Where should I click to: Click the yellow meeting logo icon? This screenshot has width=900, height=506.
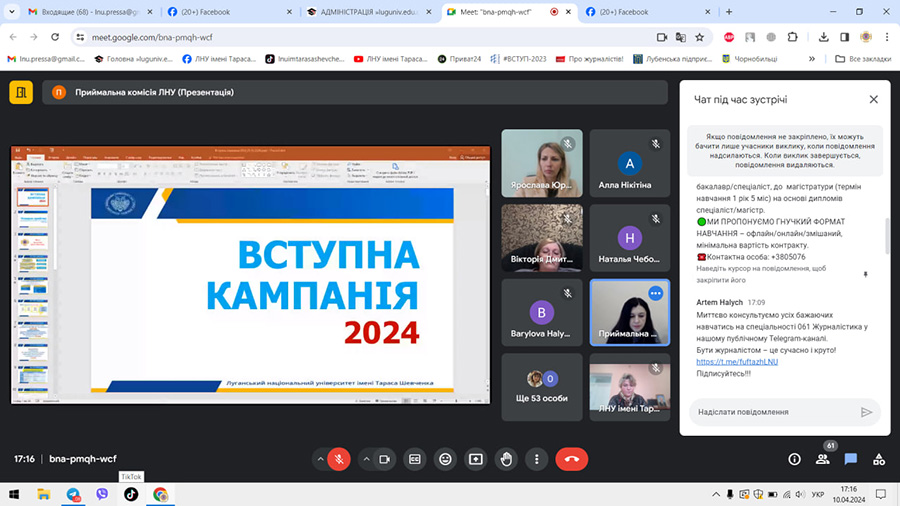[21, 92]
